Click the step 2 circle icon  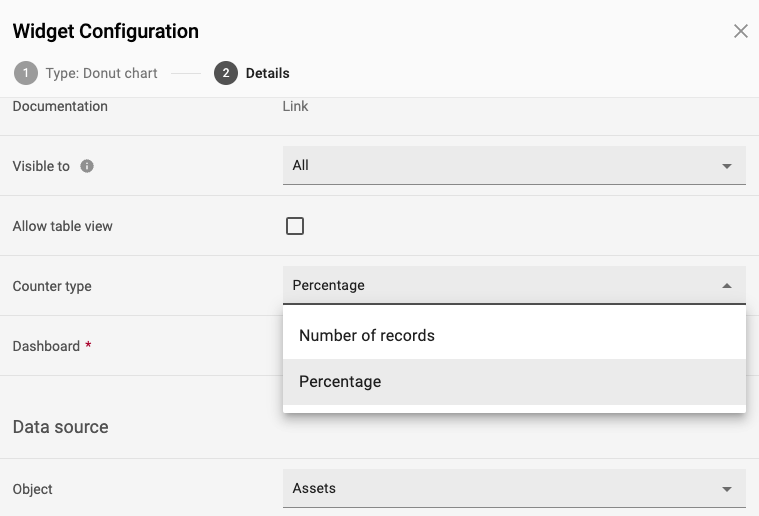(x=226, y=73)
